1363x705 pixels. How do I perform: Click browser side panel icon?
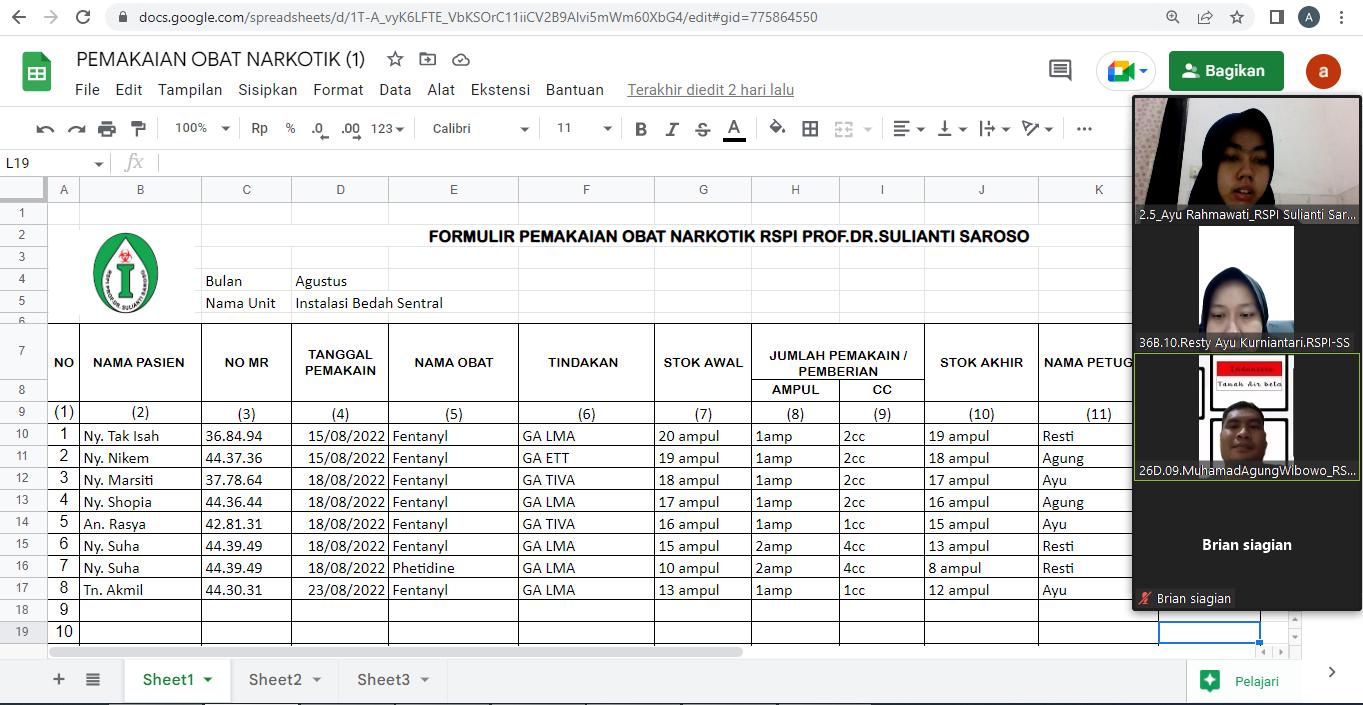click(x=1277, y=17)
